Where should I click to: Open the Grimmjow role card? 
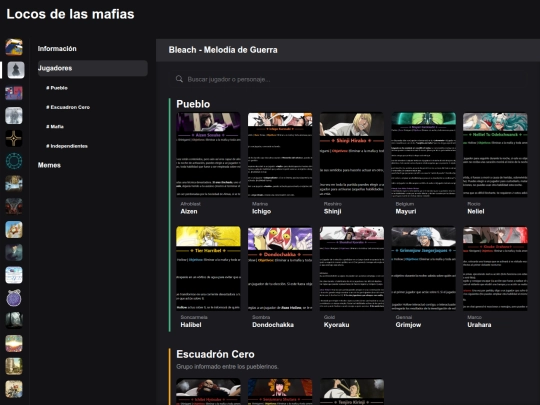coord(424,268)
